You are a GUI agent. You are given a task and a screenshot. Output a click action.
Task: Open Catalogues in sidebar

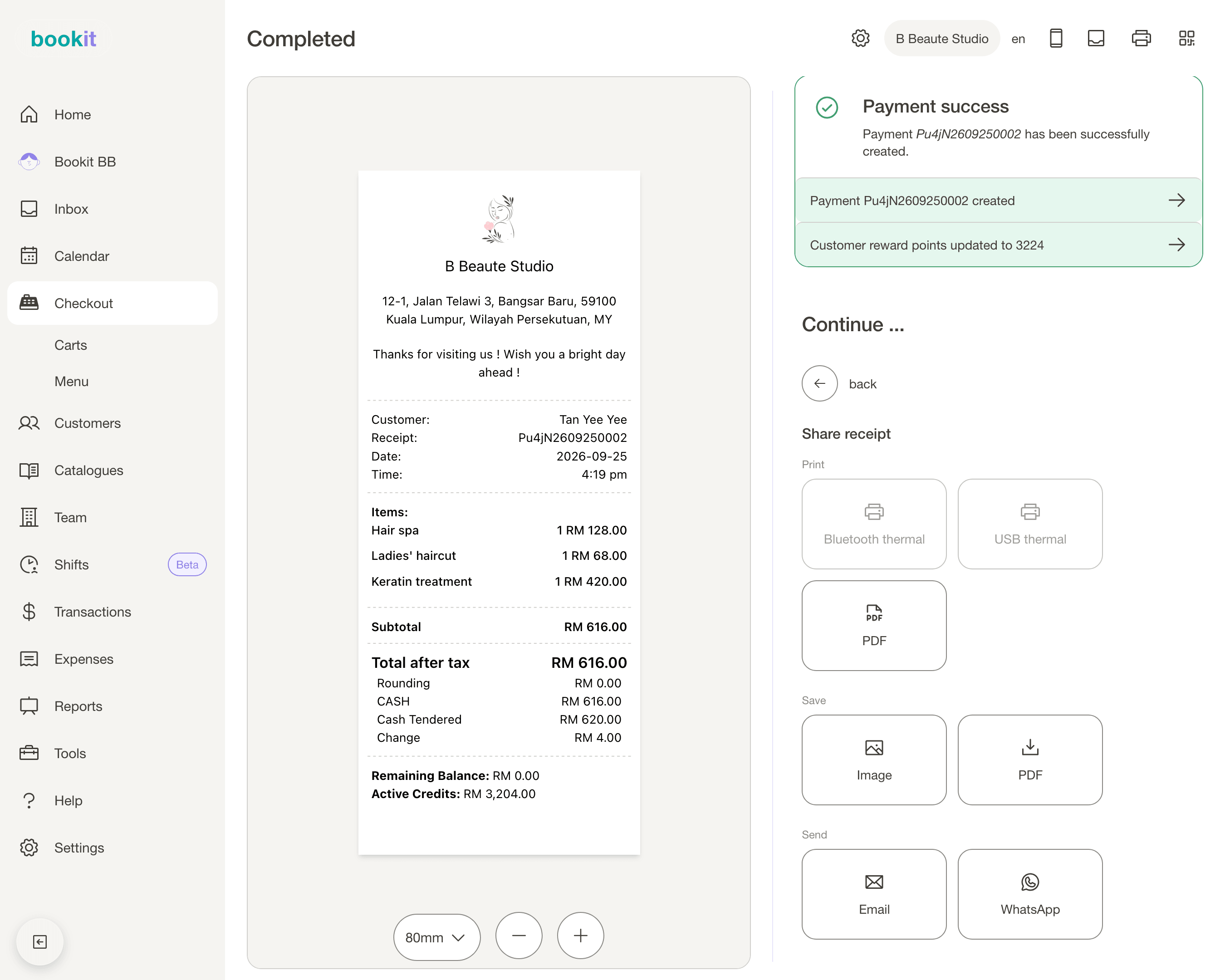point(113,470)
